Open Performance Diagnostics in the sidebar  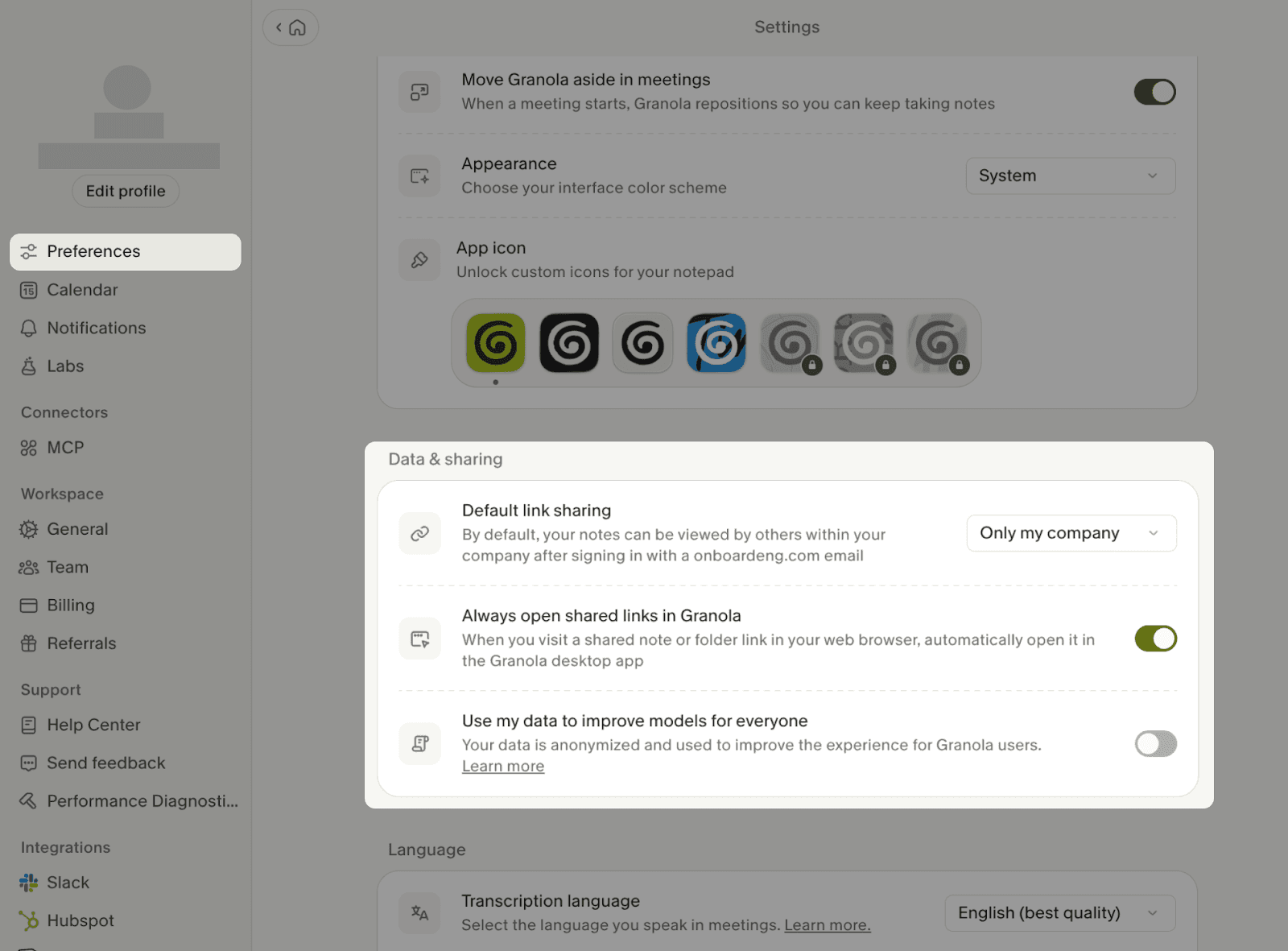pos(126,801)
